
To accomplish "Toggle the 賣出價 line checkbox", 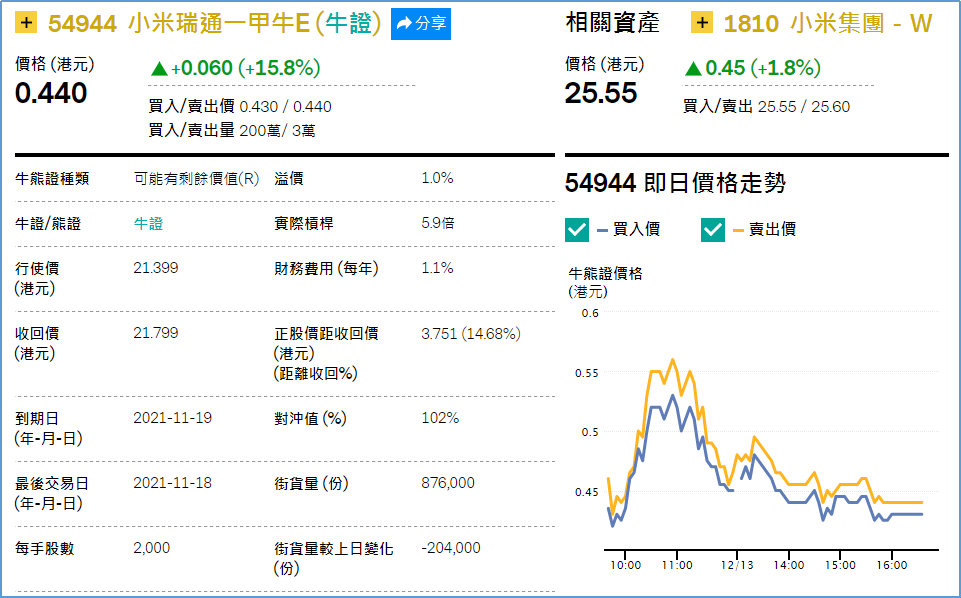I will [713, 230].
